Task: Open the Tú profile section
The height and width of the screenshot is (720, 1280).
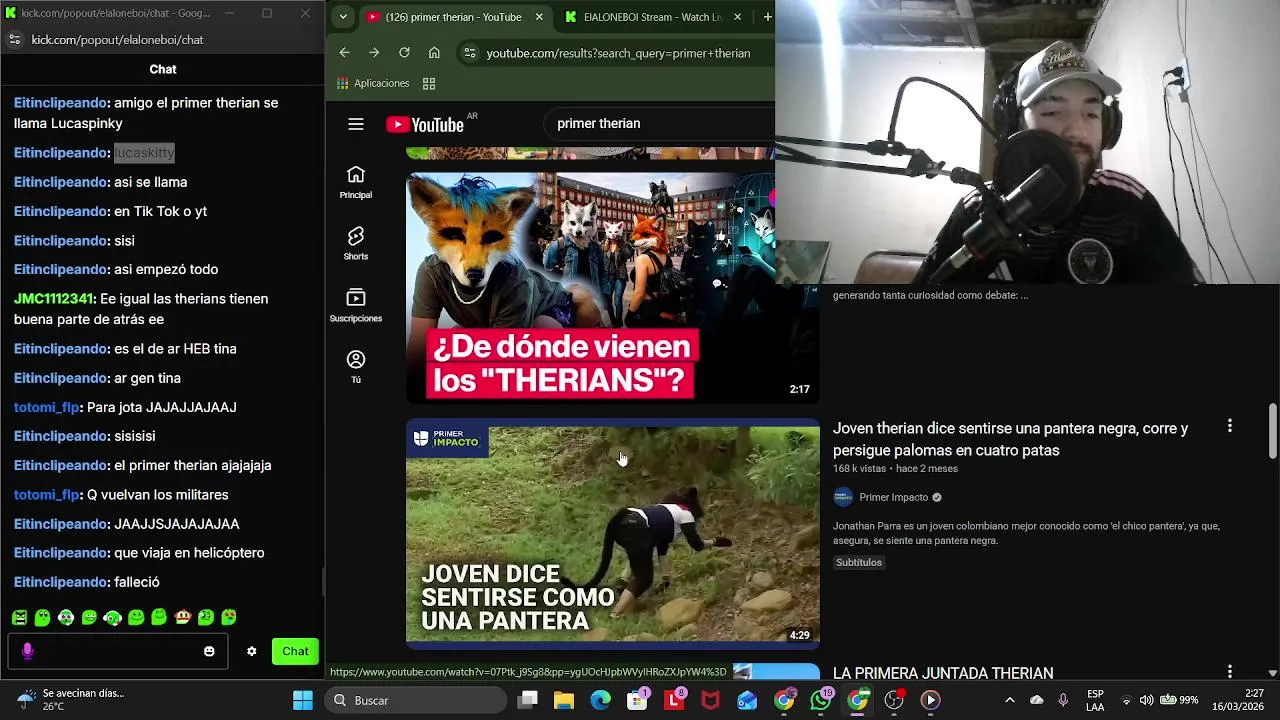Action: [356, 367]
